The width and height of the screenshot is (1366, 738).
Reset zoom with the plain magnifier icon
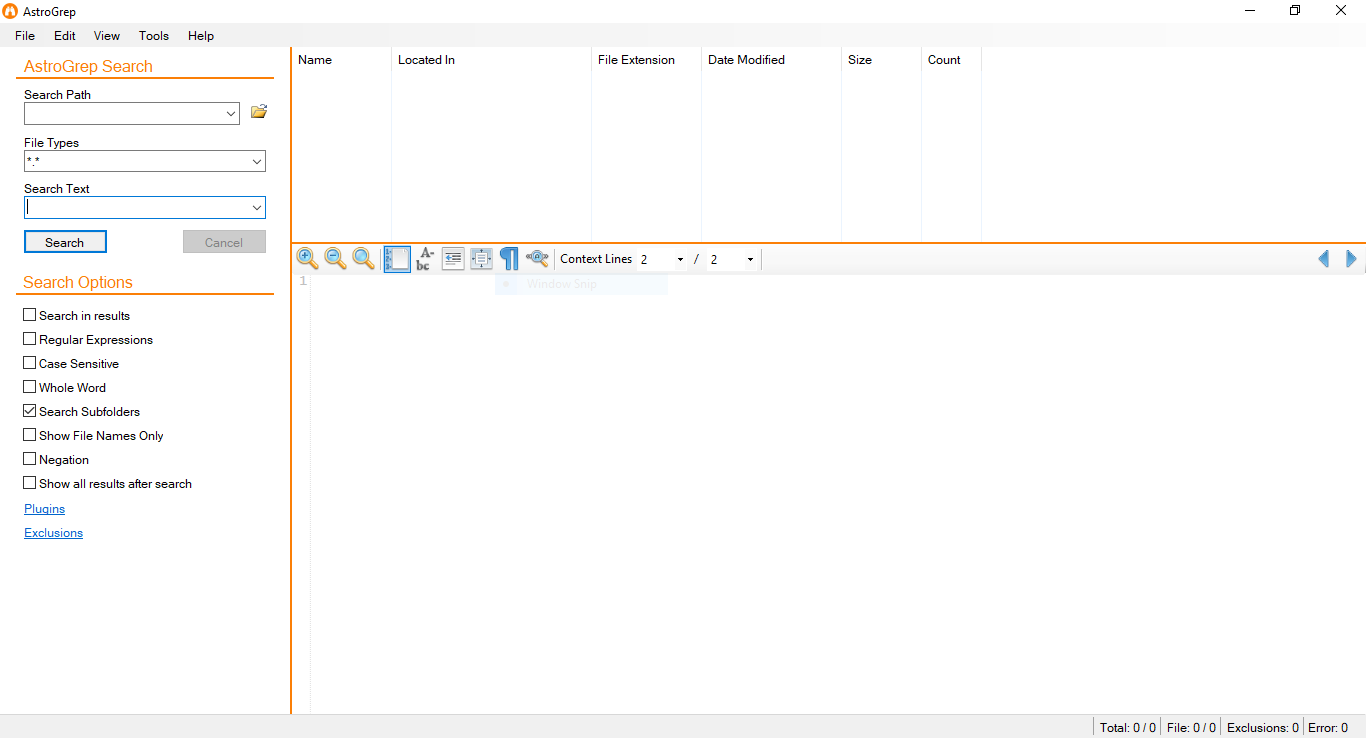[x=364, y=259]
